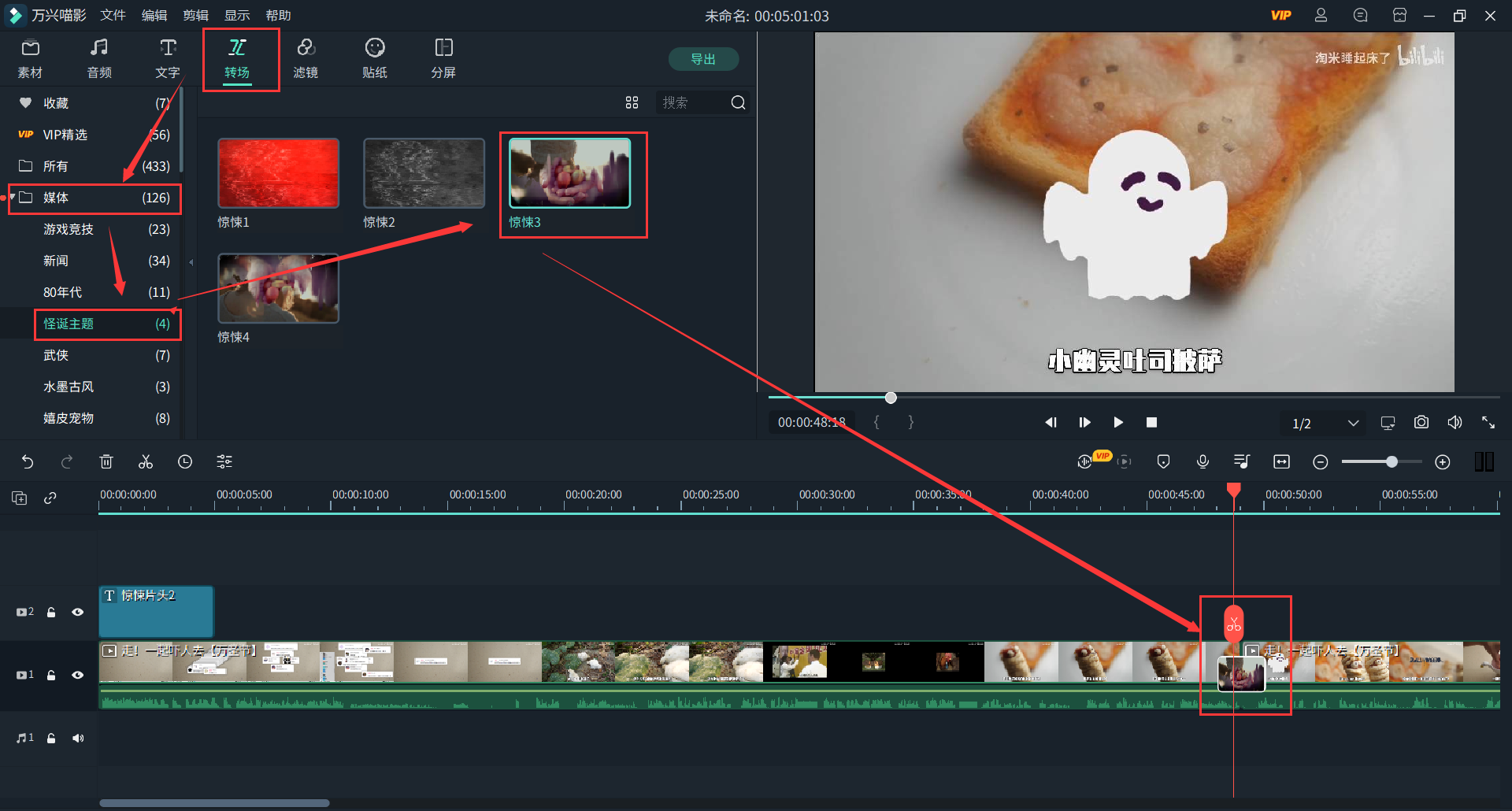
Task: Click the voiceover microphone icon
Action: (1203, 462)
